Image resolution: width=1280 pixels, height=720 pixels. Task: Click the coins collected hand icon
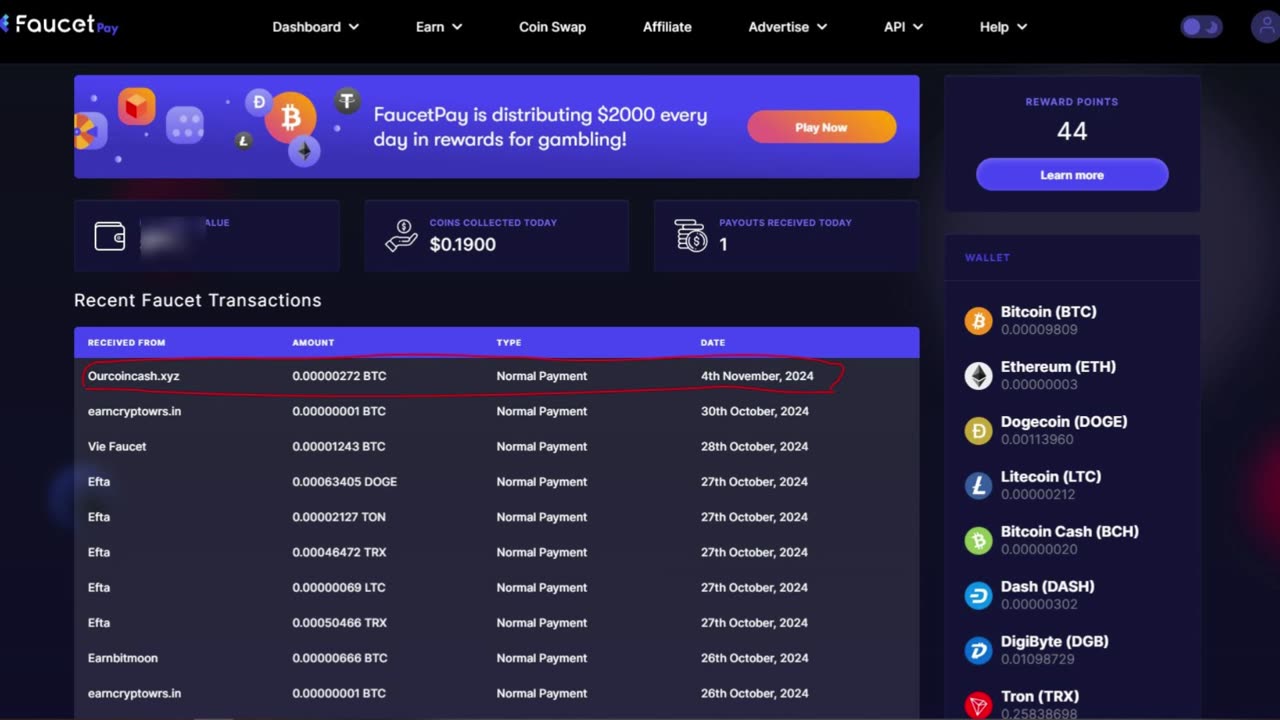tap(401, 236)
